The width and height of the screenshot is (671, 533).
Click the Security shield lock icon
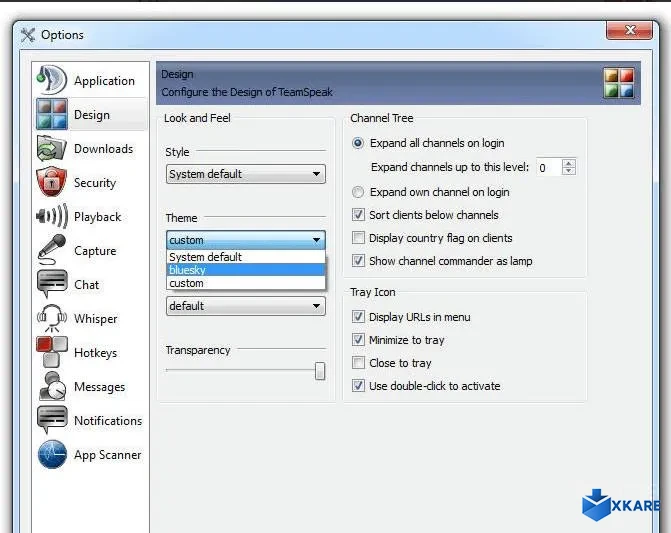tap(52, 182)
